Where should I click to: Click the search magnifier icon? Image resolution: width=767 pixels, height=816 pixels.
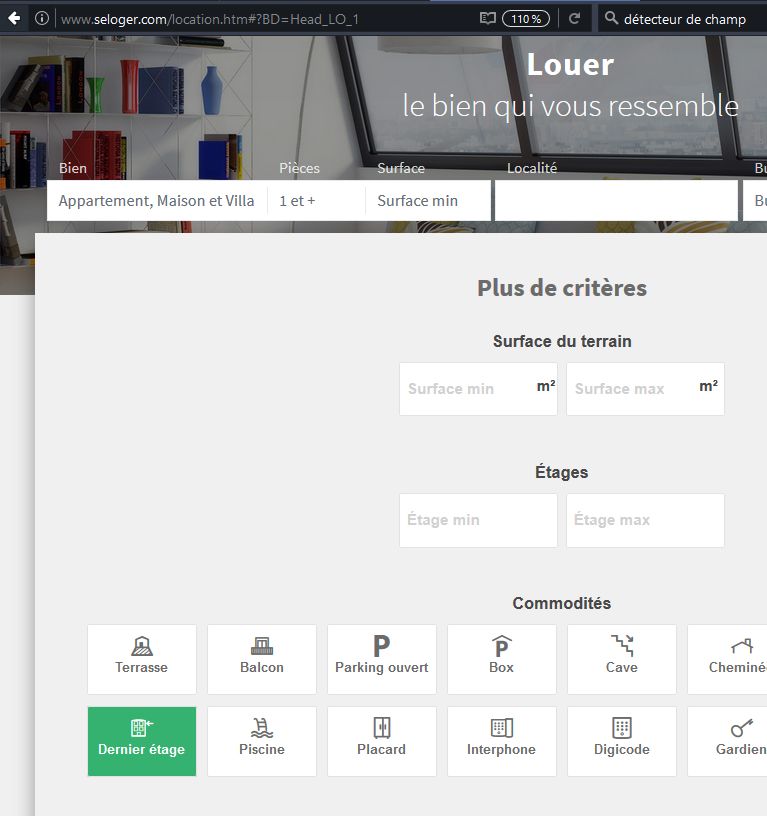point(611,19)
